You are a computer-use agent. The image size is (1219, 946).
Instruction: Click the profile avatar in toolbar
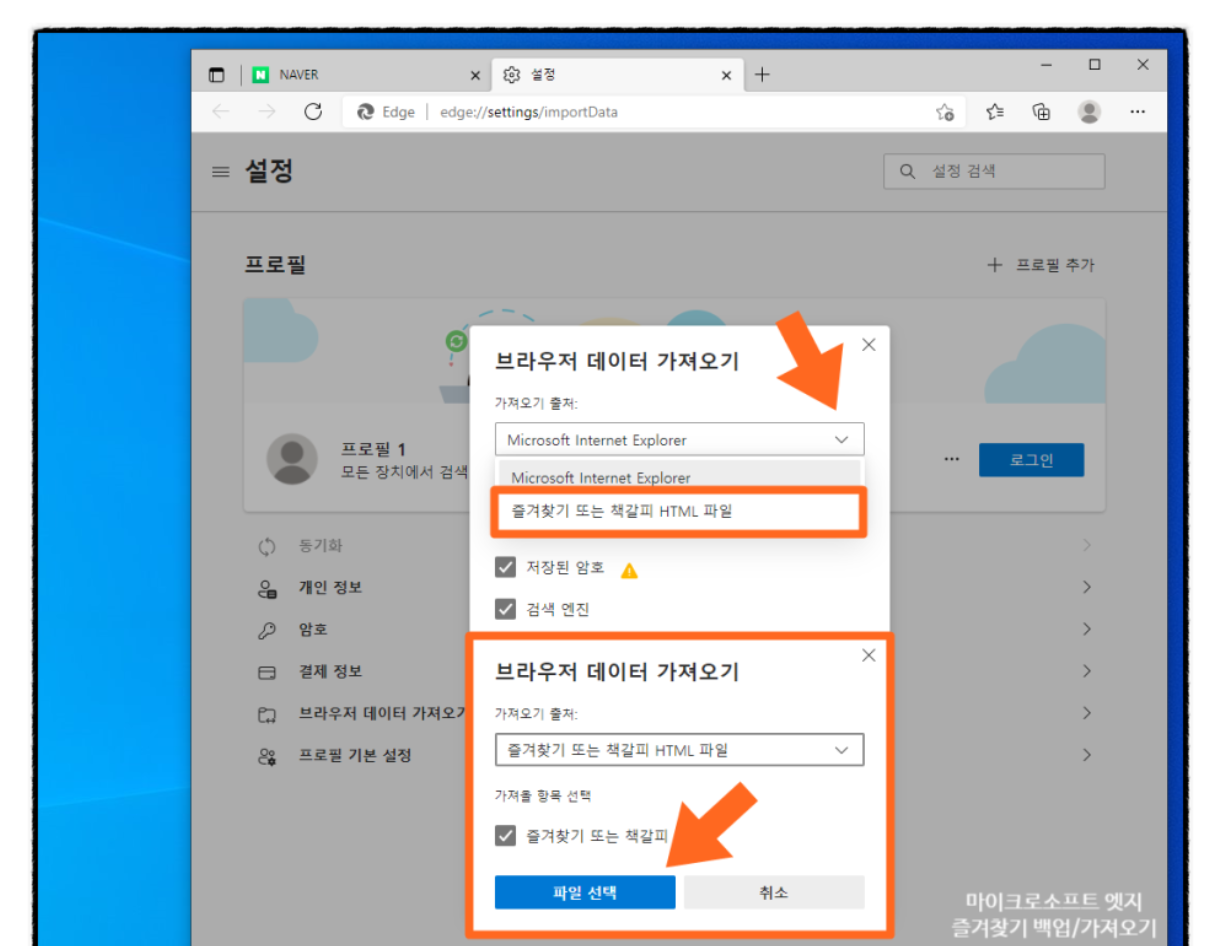click(1090, 112)
